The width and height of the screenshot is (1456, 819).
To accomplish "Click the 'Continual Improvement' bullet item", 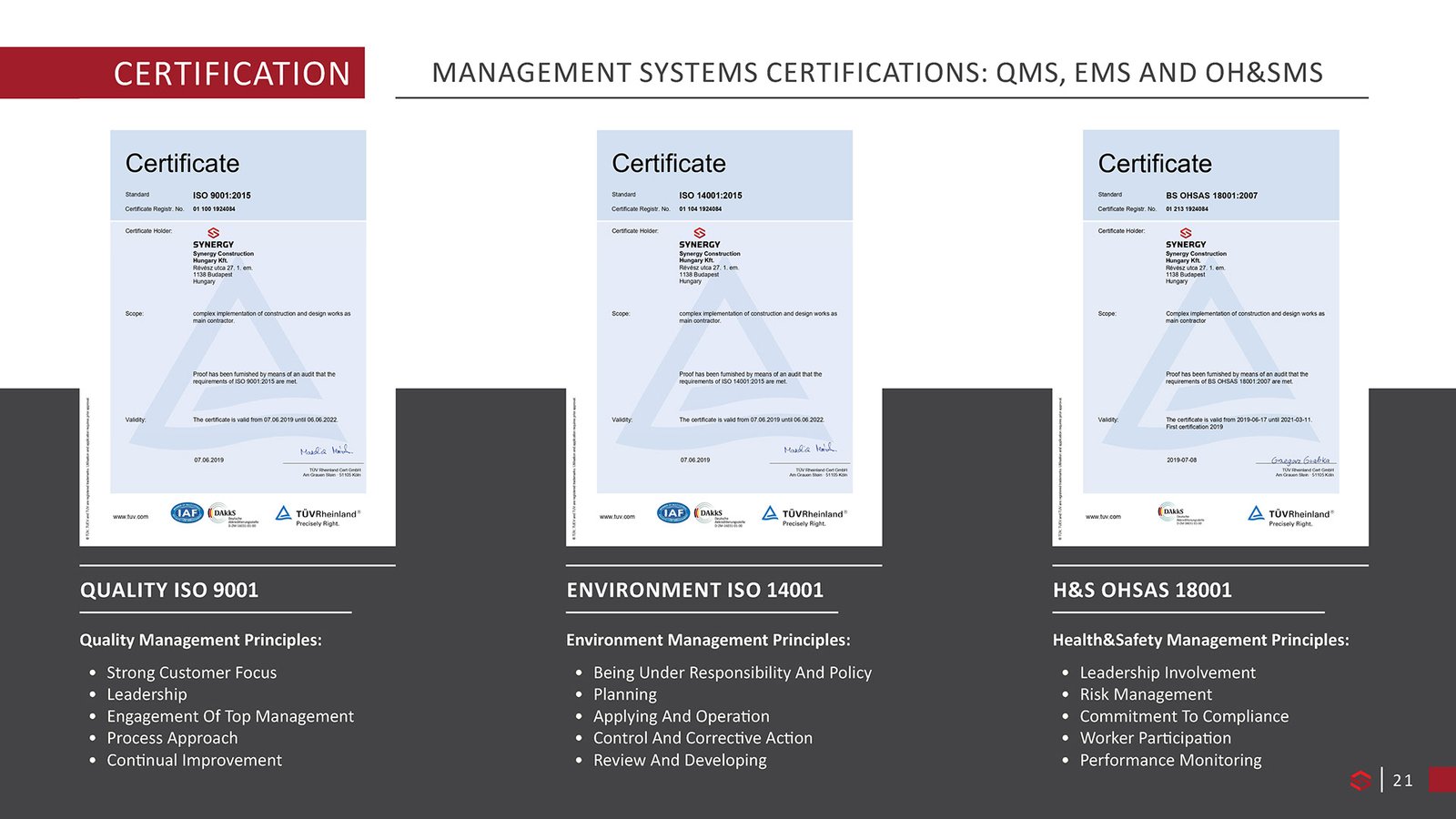I will point(194,760).
